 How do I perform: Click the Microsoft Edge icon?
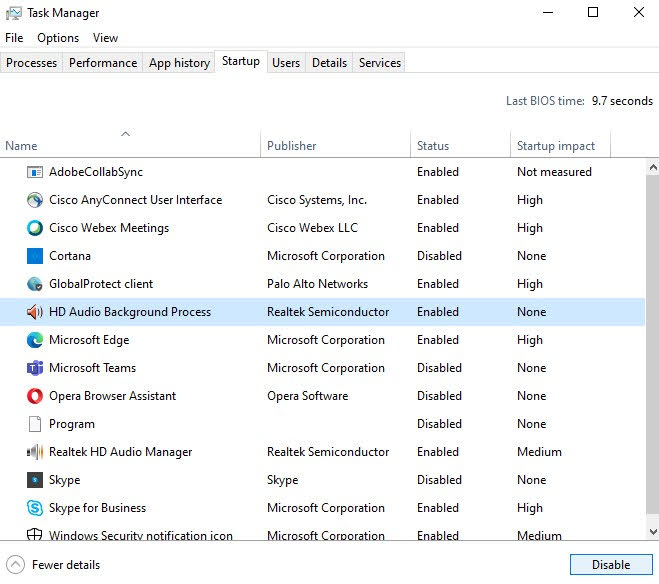click(34, 340)
